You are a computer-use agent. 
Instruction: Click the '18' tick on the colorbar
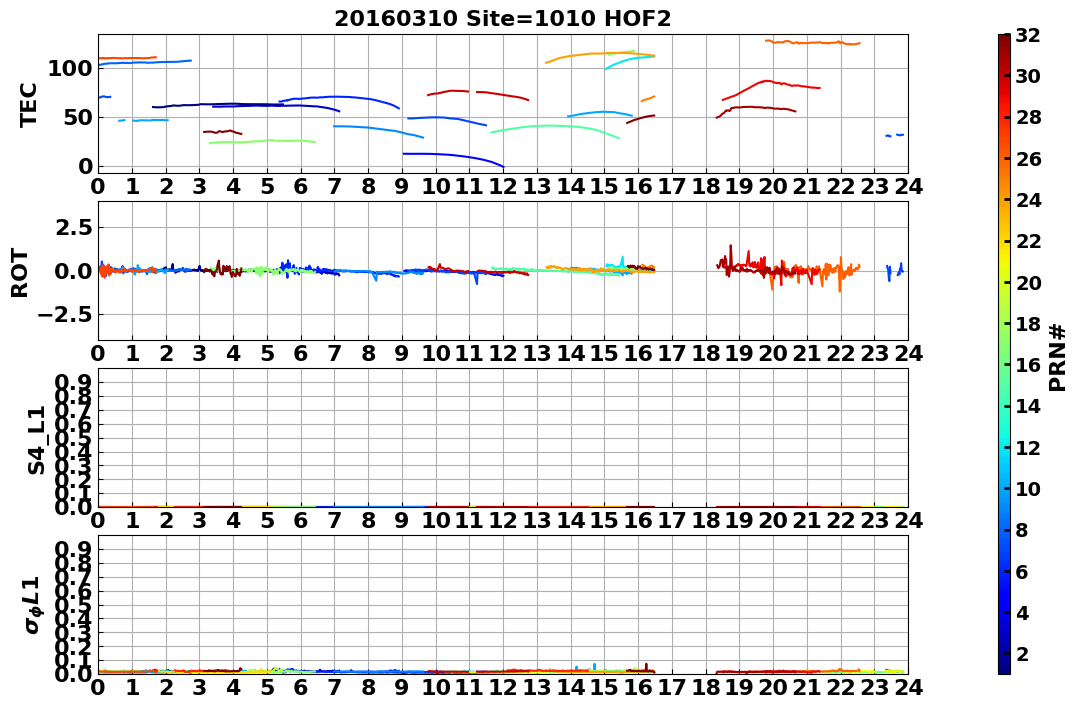point(1028,324)
